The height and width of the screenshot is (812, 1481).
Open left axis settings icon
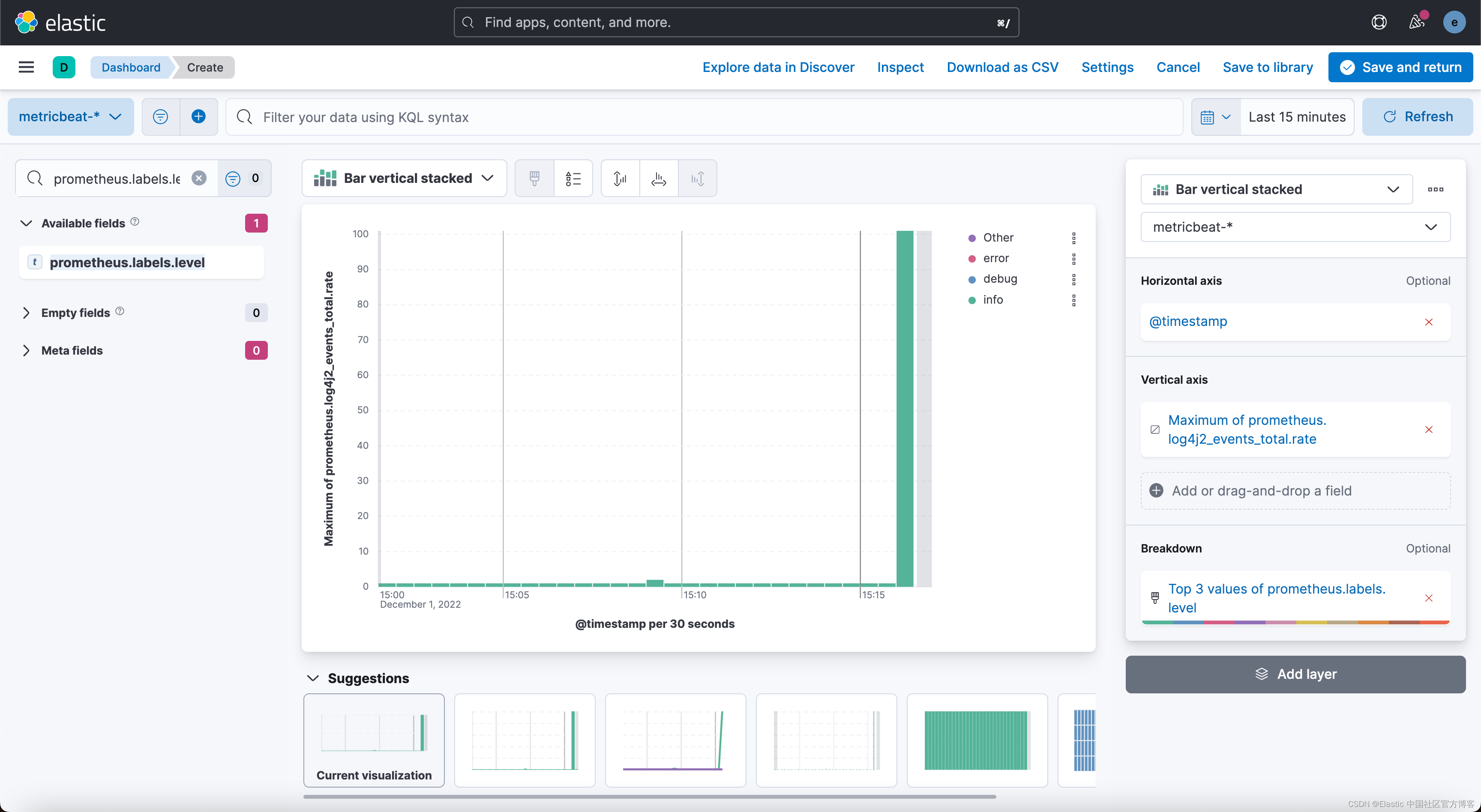tap(621, 179)
